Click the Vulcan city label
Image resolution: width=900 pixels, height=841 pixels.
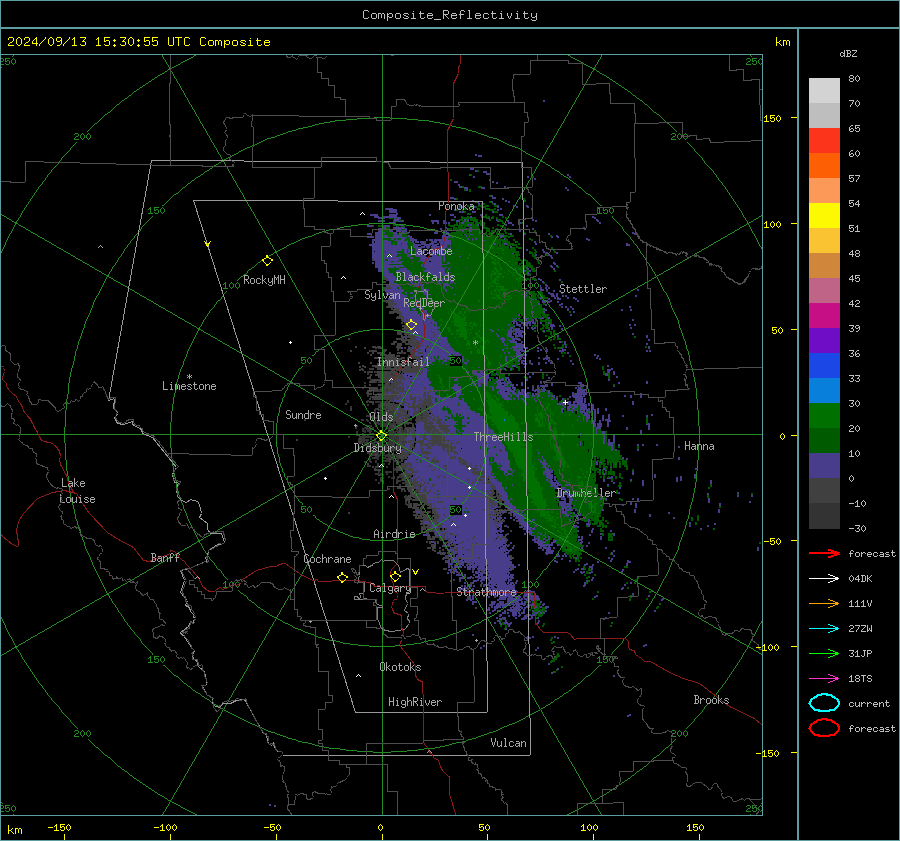point(509,743)
